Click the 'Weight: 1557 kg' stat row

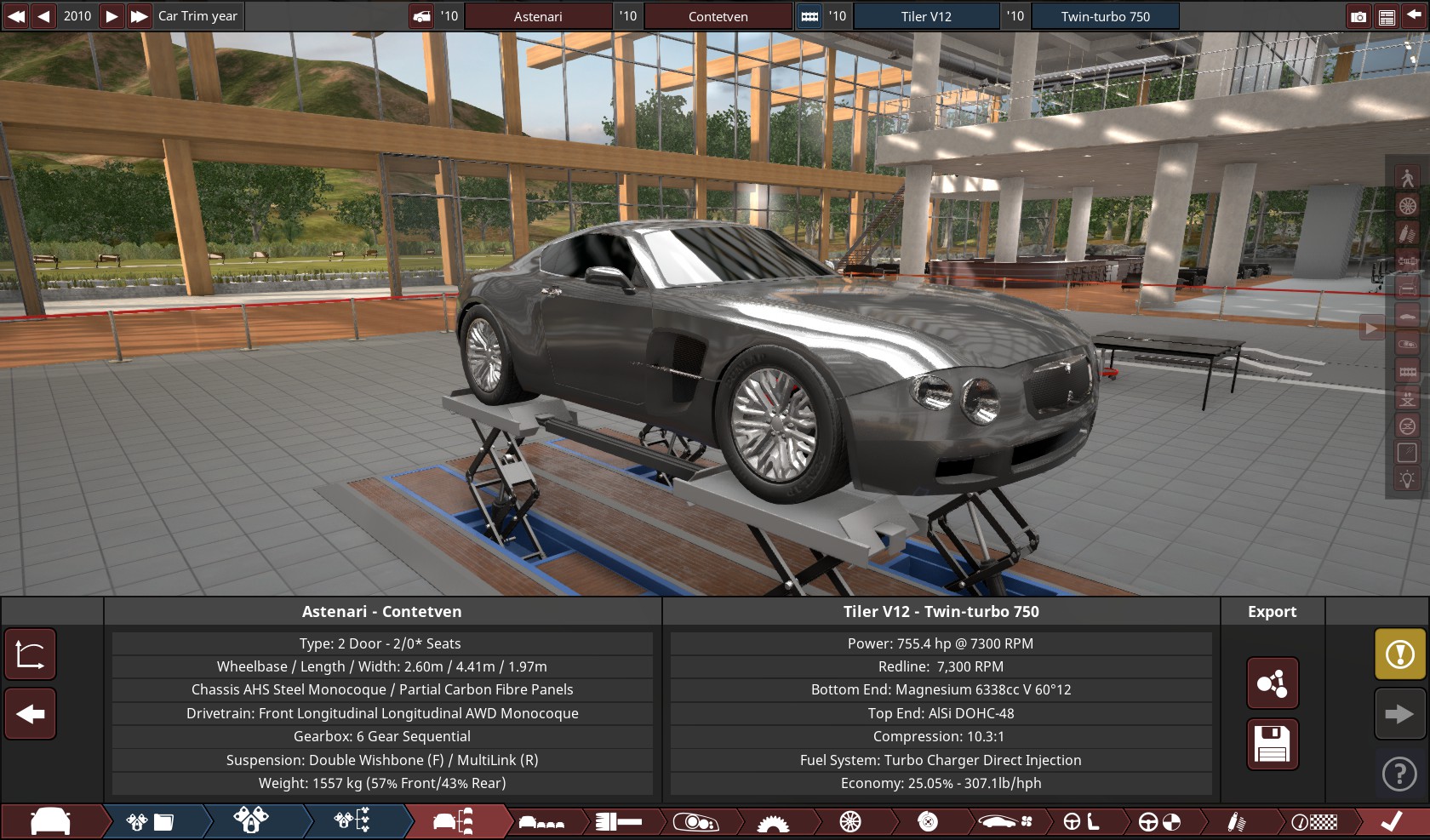382,783
